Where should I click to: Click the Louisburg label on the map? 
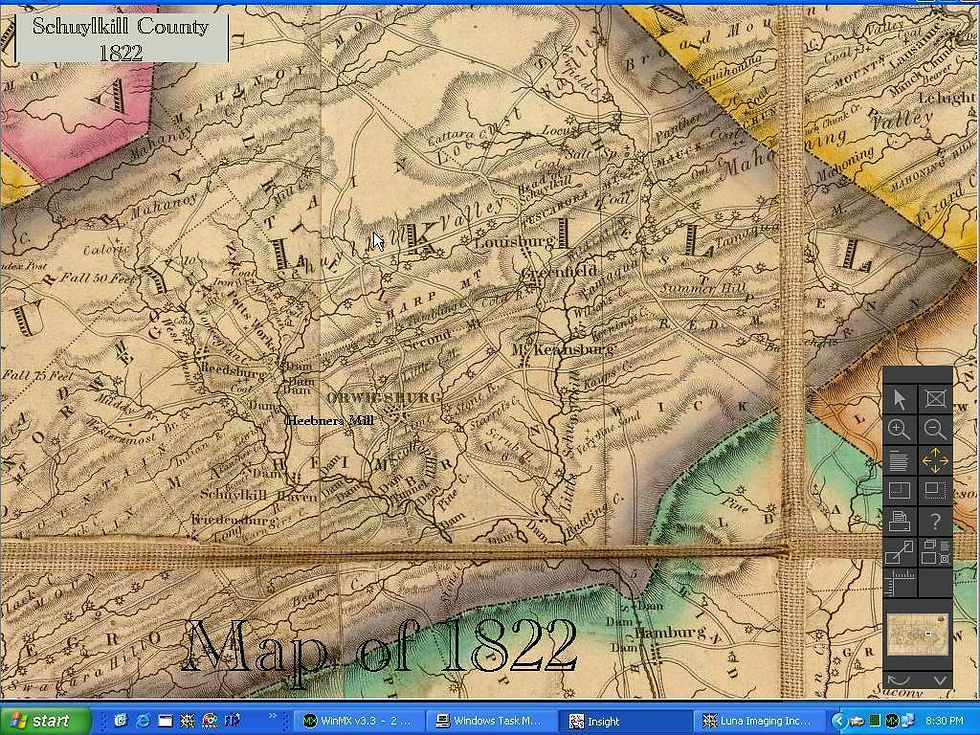pyautogui.click(x=515, y=241)
